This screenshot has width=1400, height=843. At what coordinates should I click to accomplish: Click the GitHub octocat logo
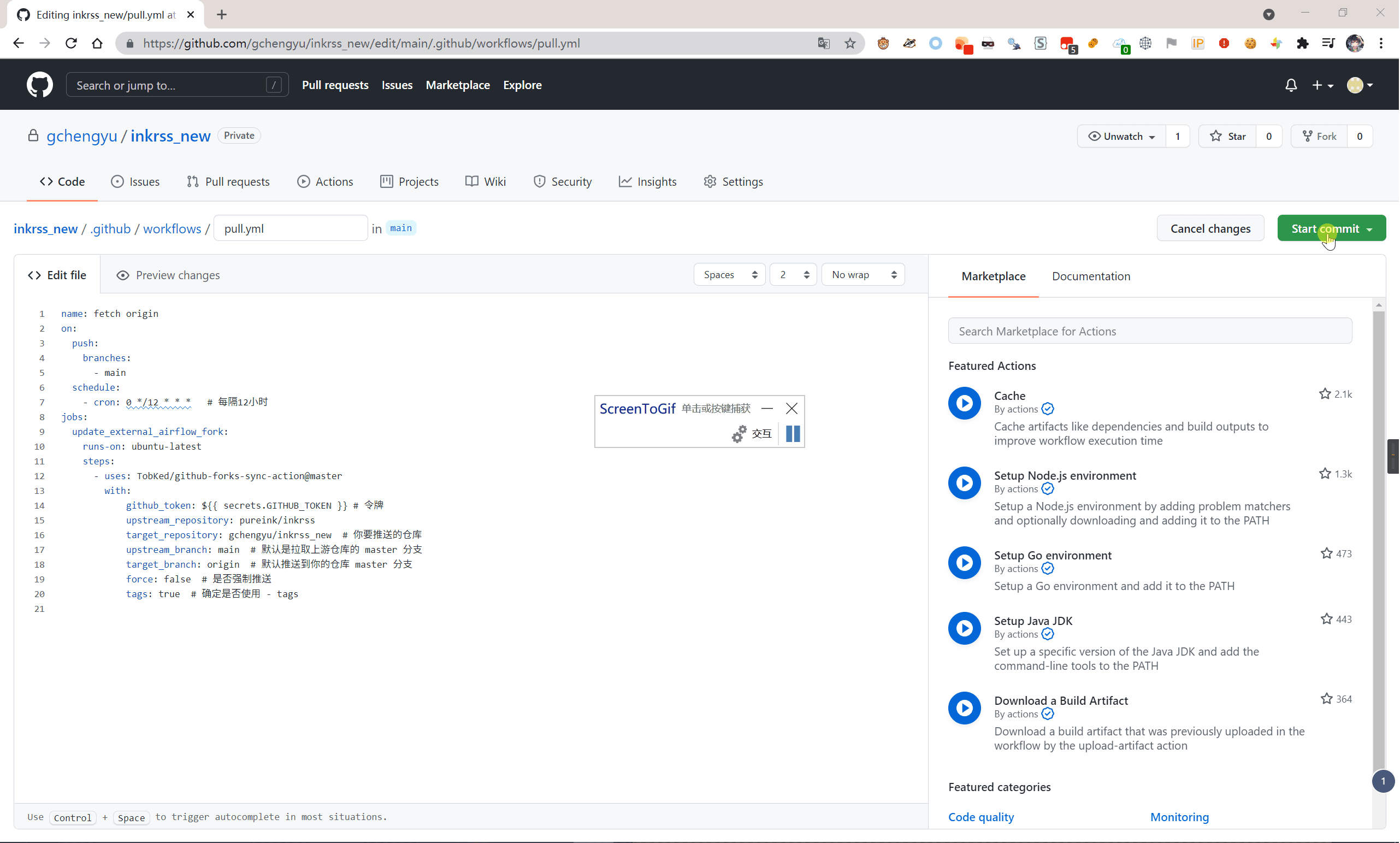(x=40, y=85)
